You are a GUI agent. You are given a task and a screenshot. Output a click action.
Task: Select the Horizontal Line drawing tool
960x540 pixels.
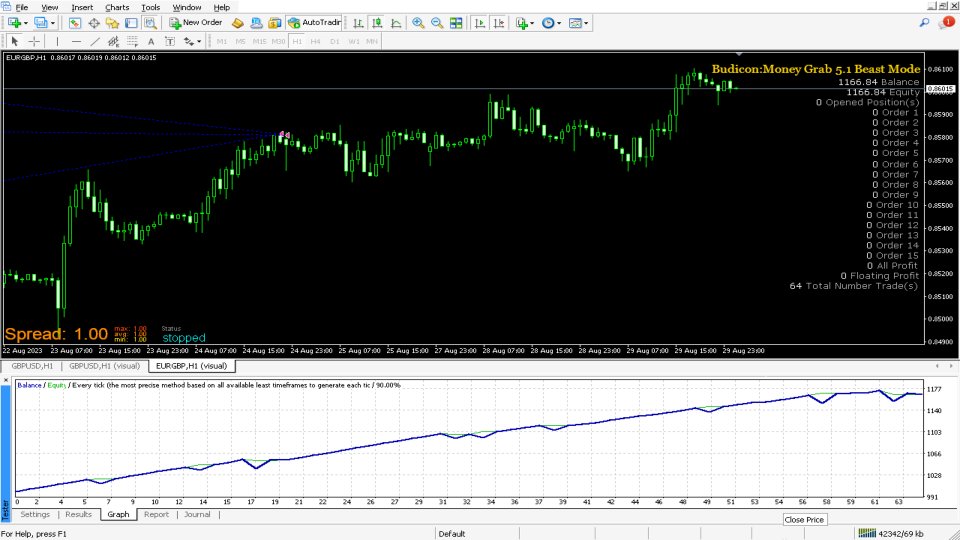pos(76,41)
